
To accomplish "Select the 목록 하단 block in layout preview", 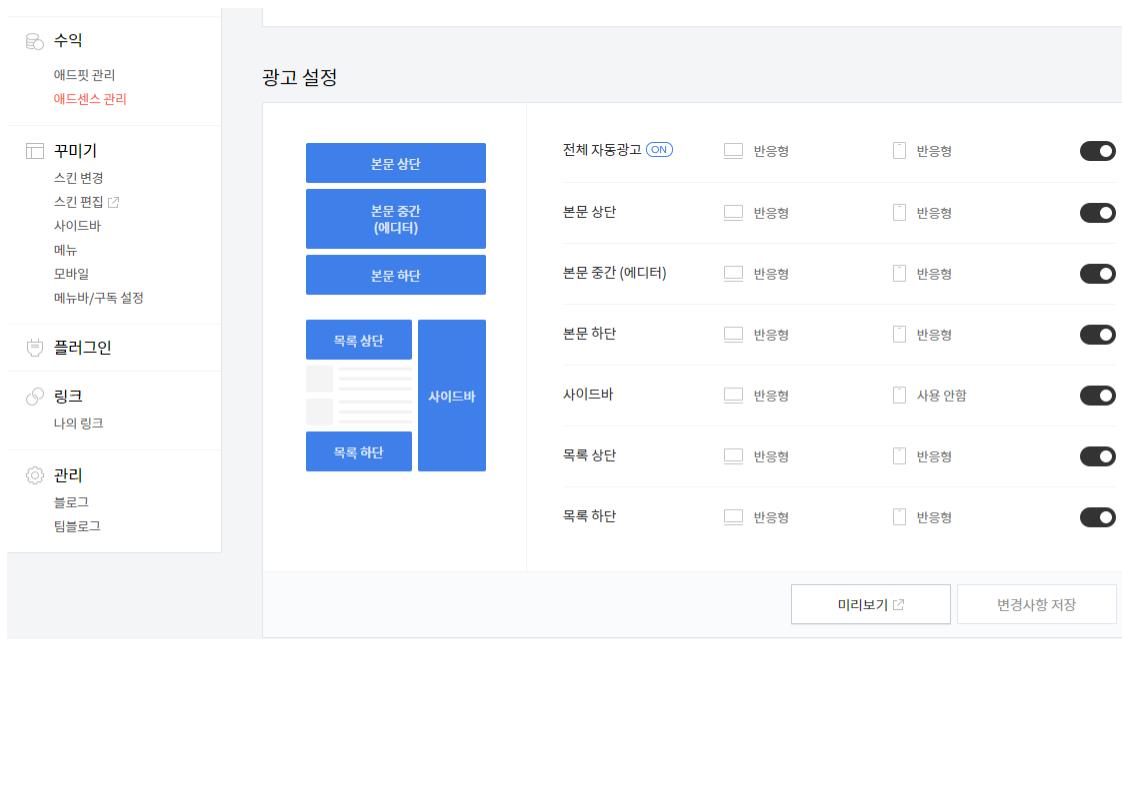I will 358,452.
